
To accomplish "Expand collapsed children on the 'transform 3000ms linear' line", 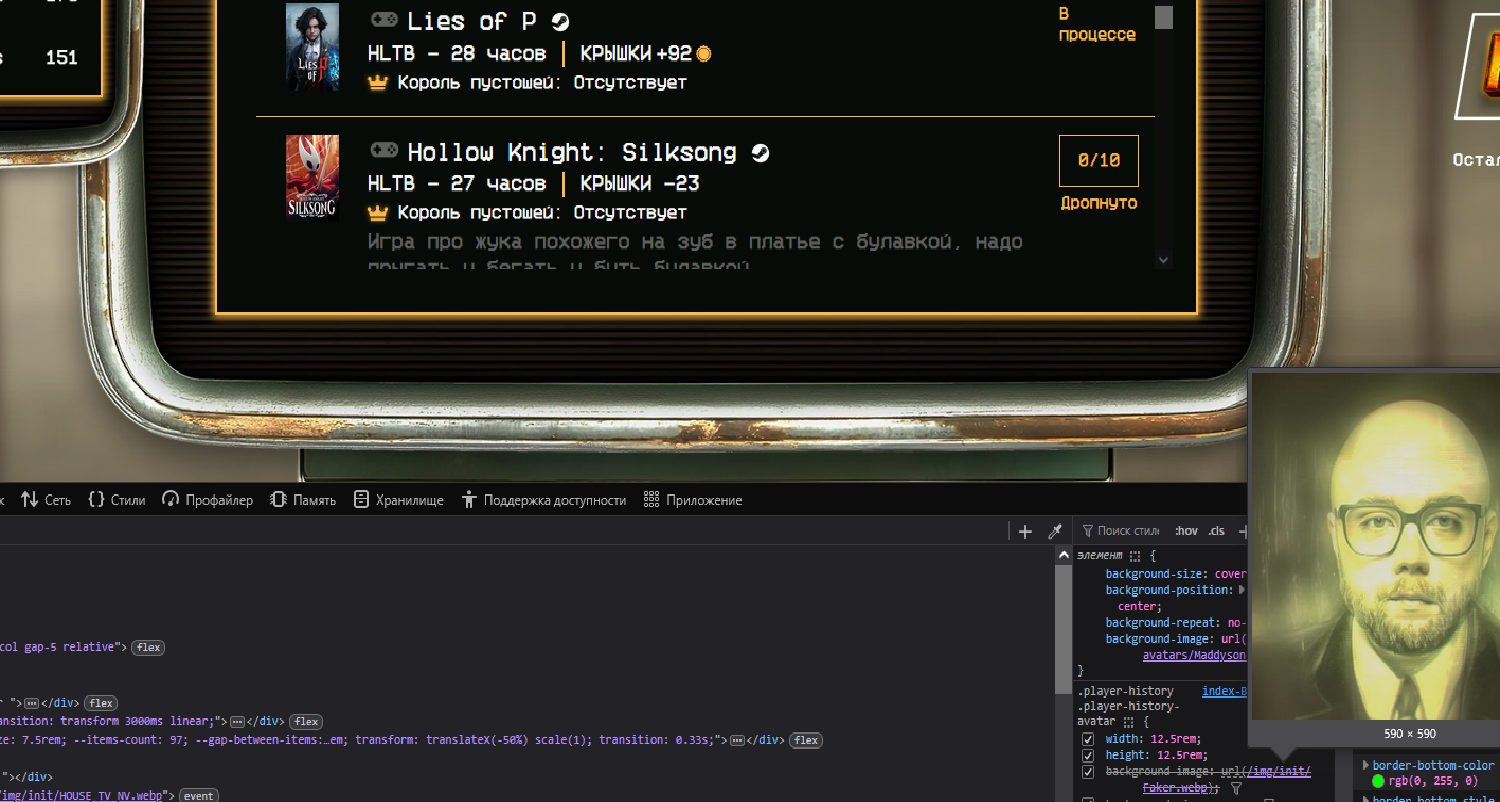I will (237, 721).
